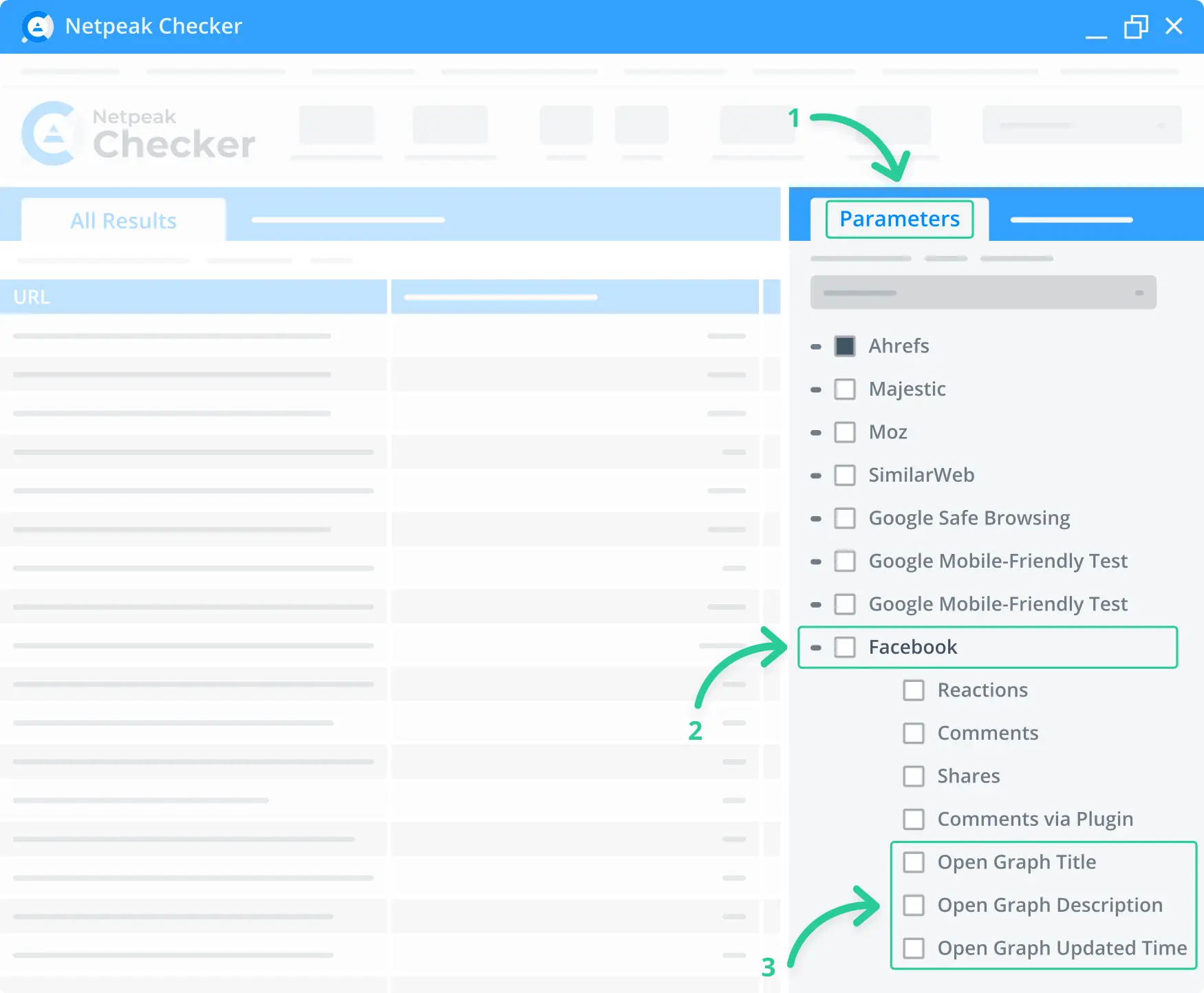Tick the SimilarWeb checkbox
The image size is (1204, 993).
click(845, 476)
